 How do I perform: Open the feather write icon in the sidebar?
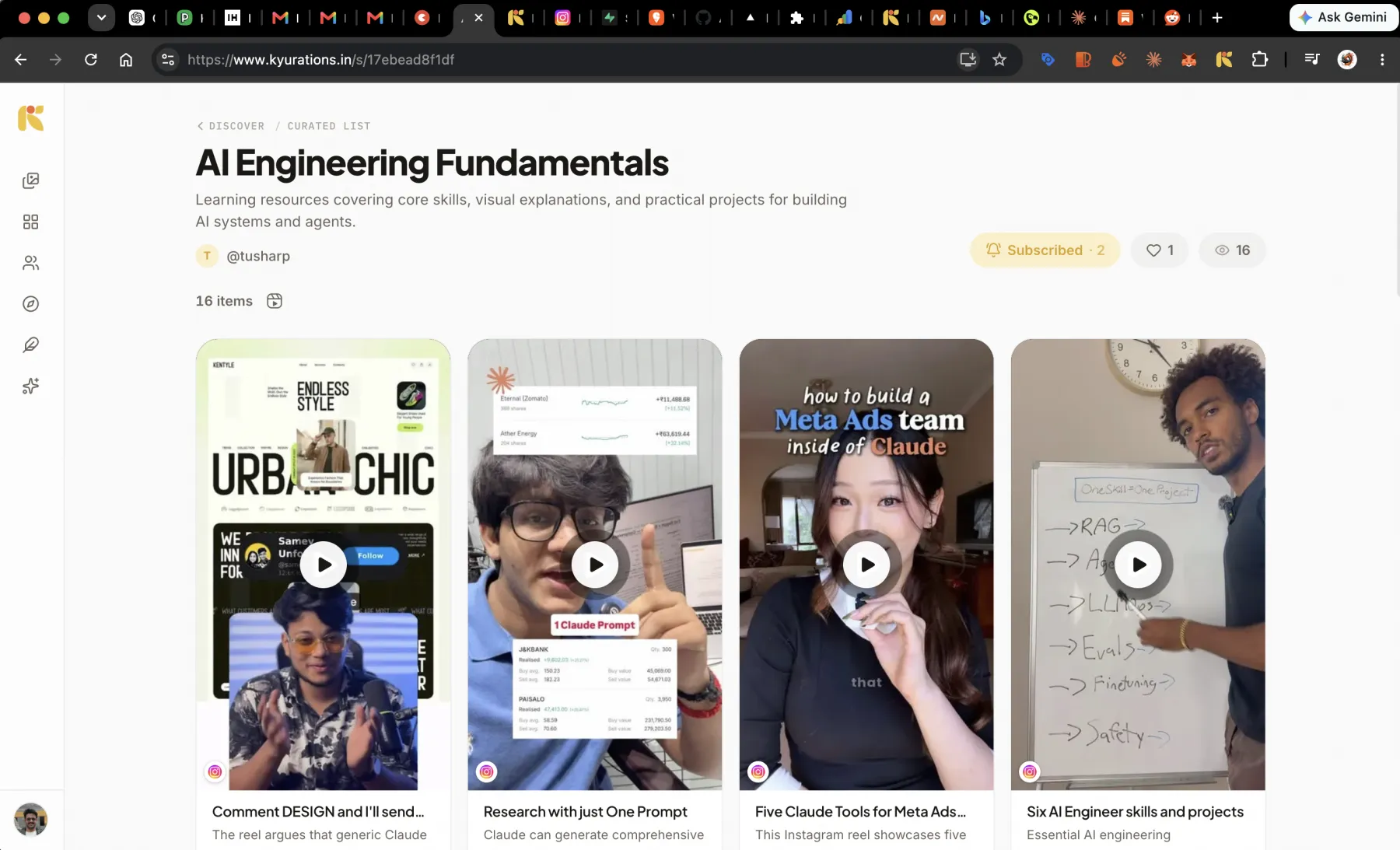click(31, 345)
